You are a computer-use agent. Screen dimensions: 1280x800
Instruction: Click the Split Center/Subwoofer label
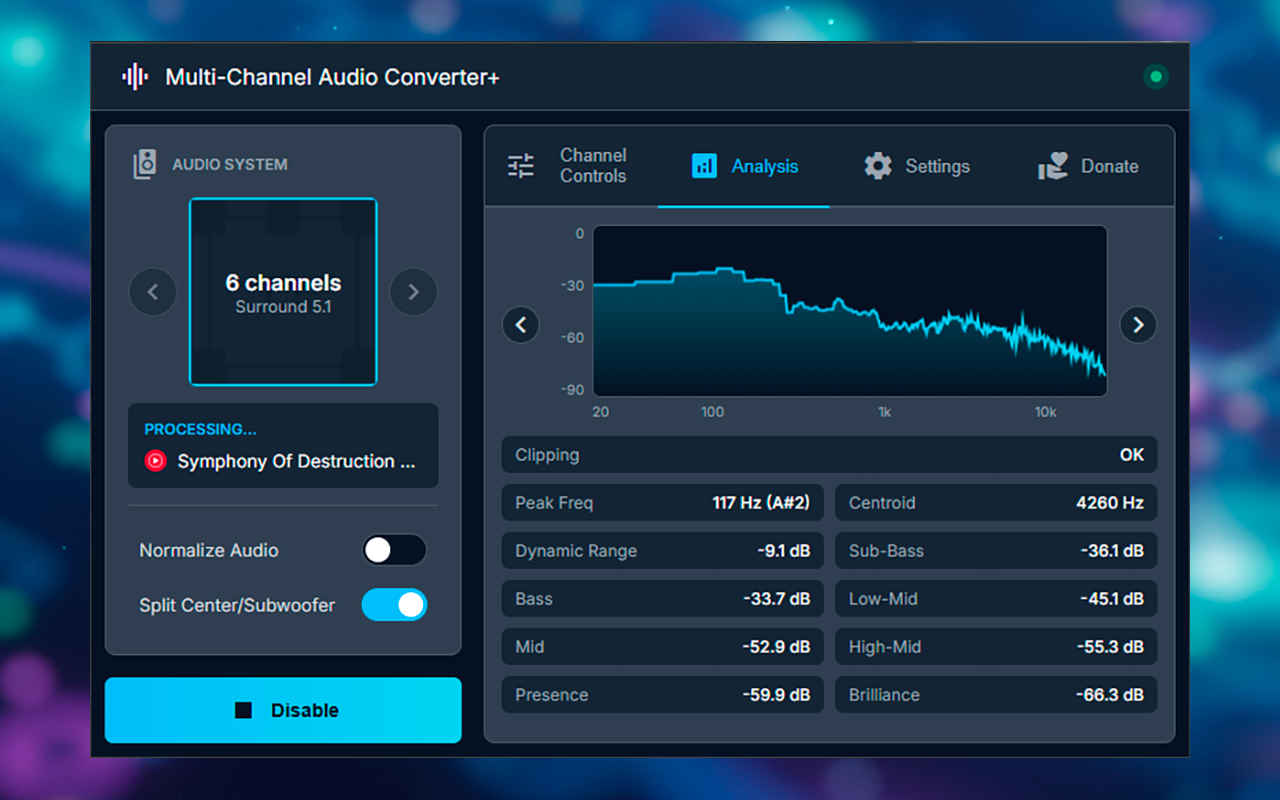click(x=237, y=605)
